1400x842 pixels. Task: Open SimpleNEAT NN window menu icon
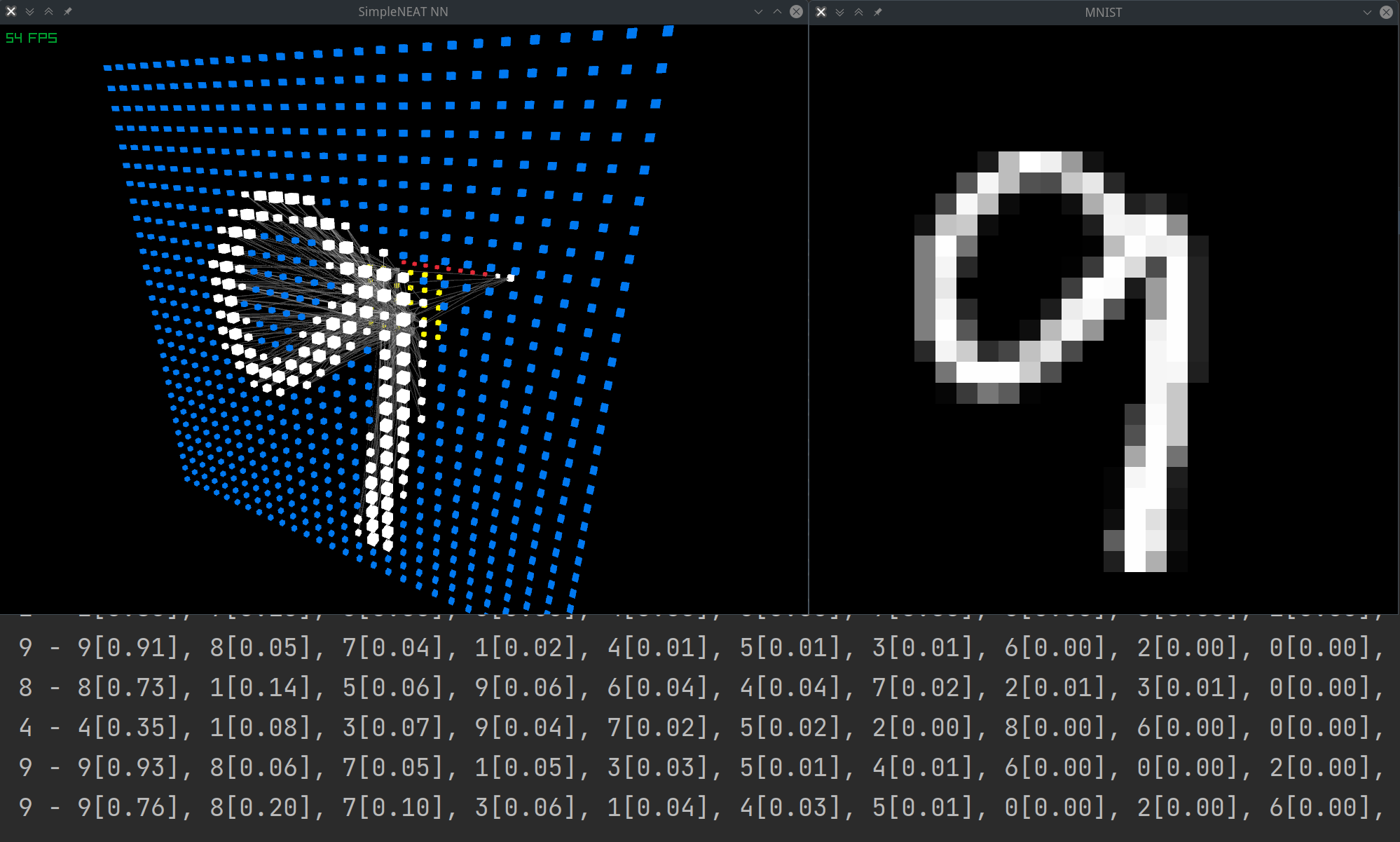pos(11,11)
